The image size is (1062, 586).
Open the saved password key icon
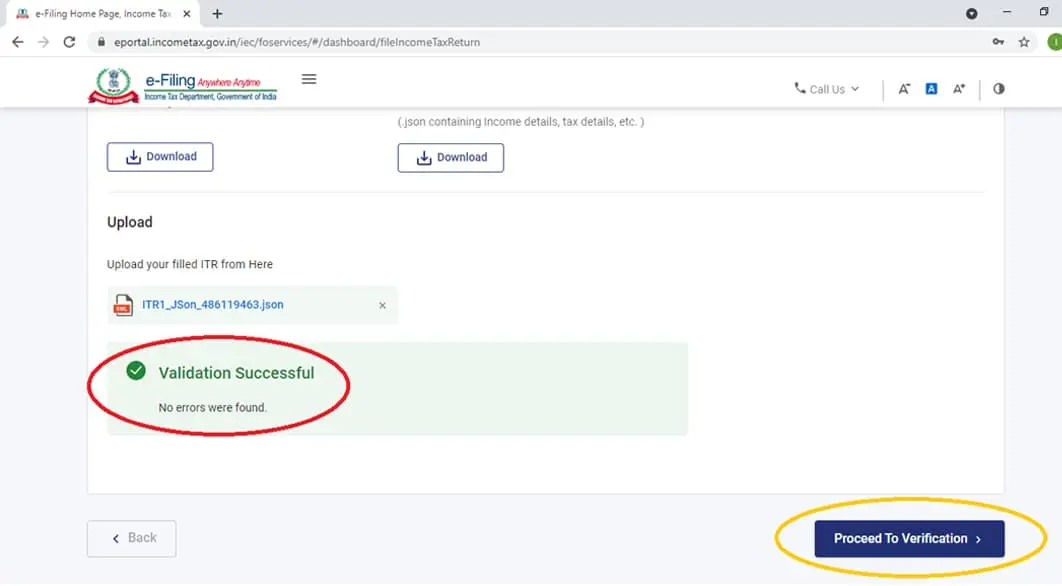[998, 42]
